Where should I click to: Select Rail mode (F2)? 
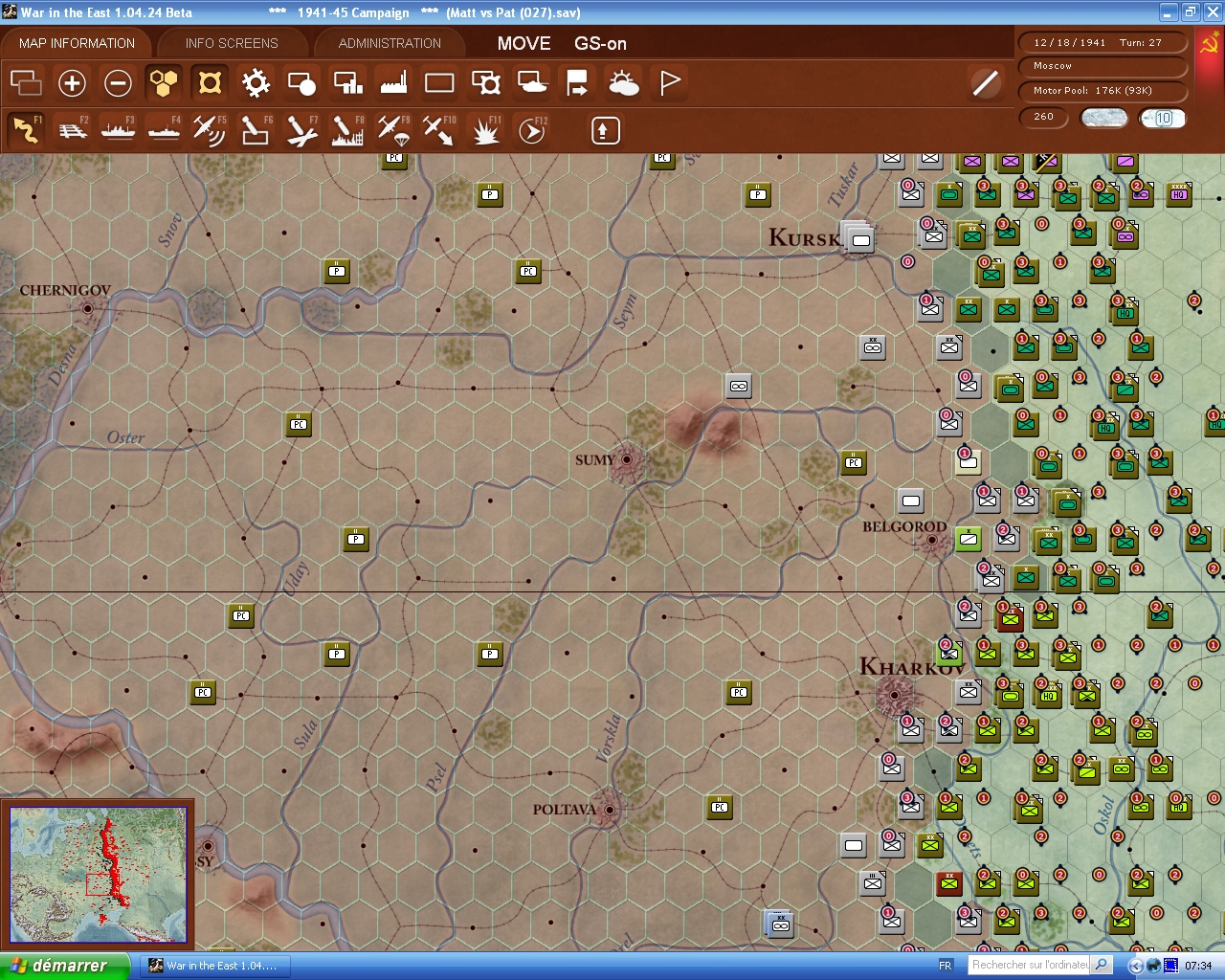pos(72,130)
